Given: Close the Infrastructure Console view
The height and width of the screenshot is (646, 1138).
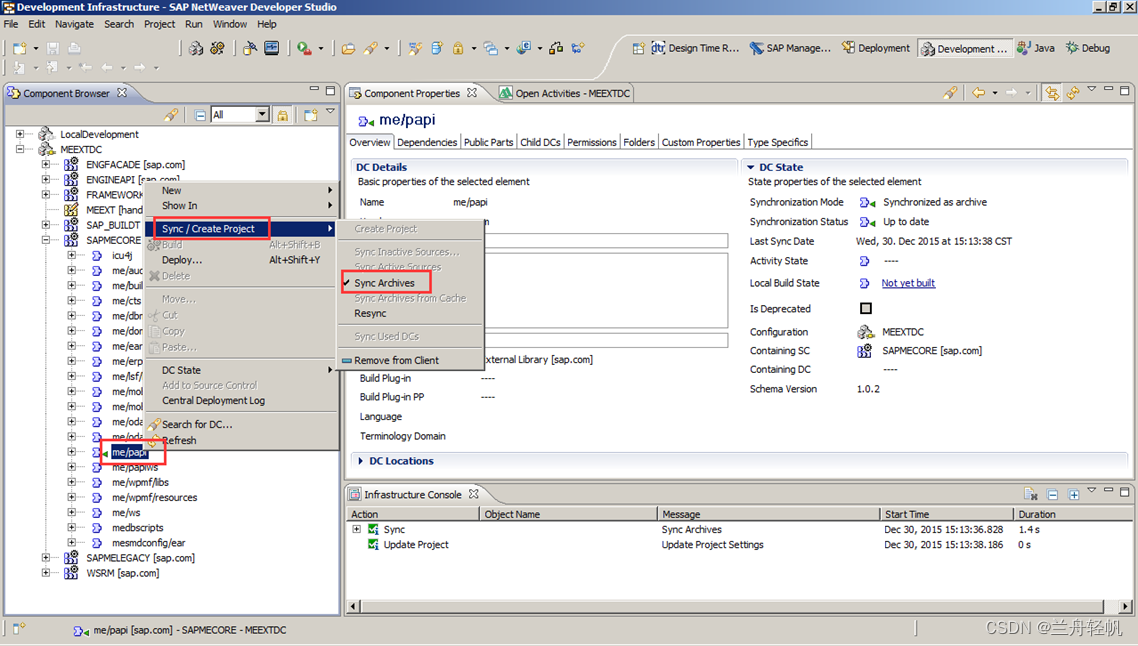Looking at the screenshot, I should tap(473, 494).
